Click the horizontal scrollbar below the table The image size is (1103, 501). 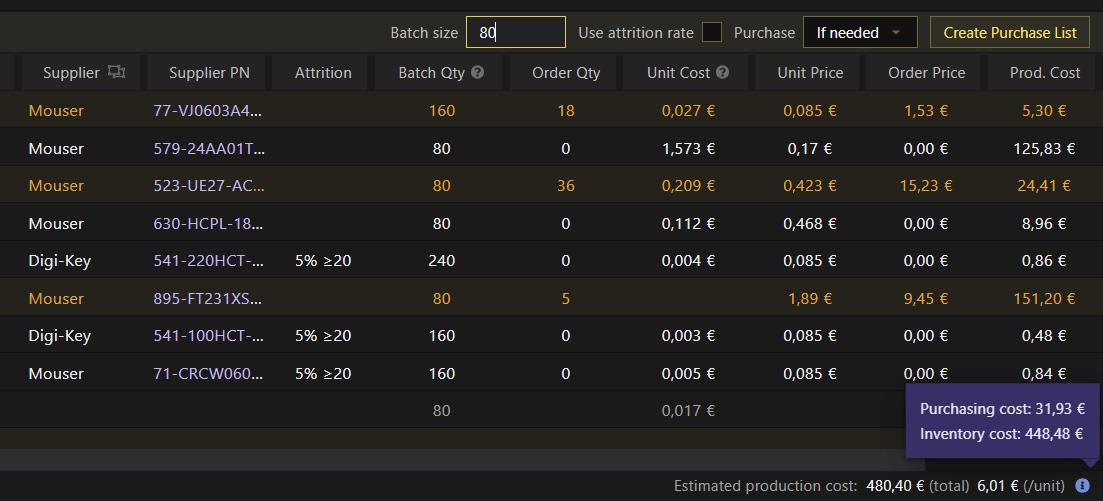[450, 459]
